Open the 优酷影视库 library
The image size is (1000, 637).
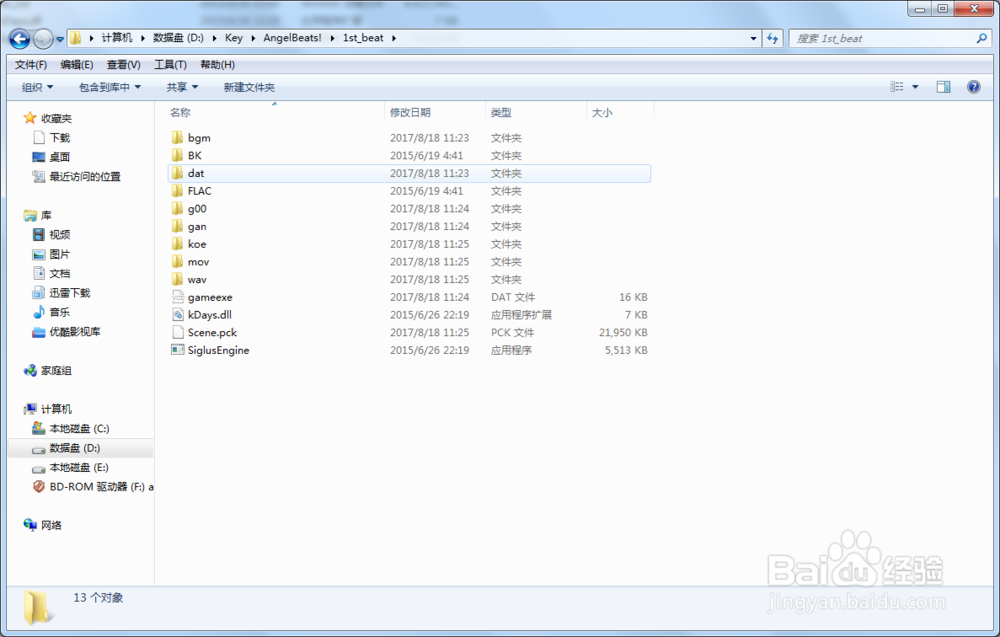tap(66, 332)
